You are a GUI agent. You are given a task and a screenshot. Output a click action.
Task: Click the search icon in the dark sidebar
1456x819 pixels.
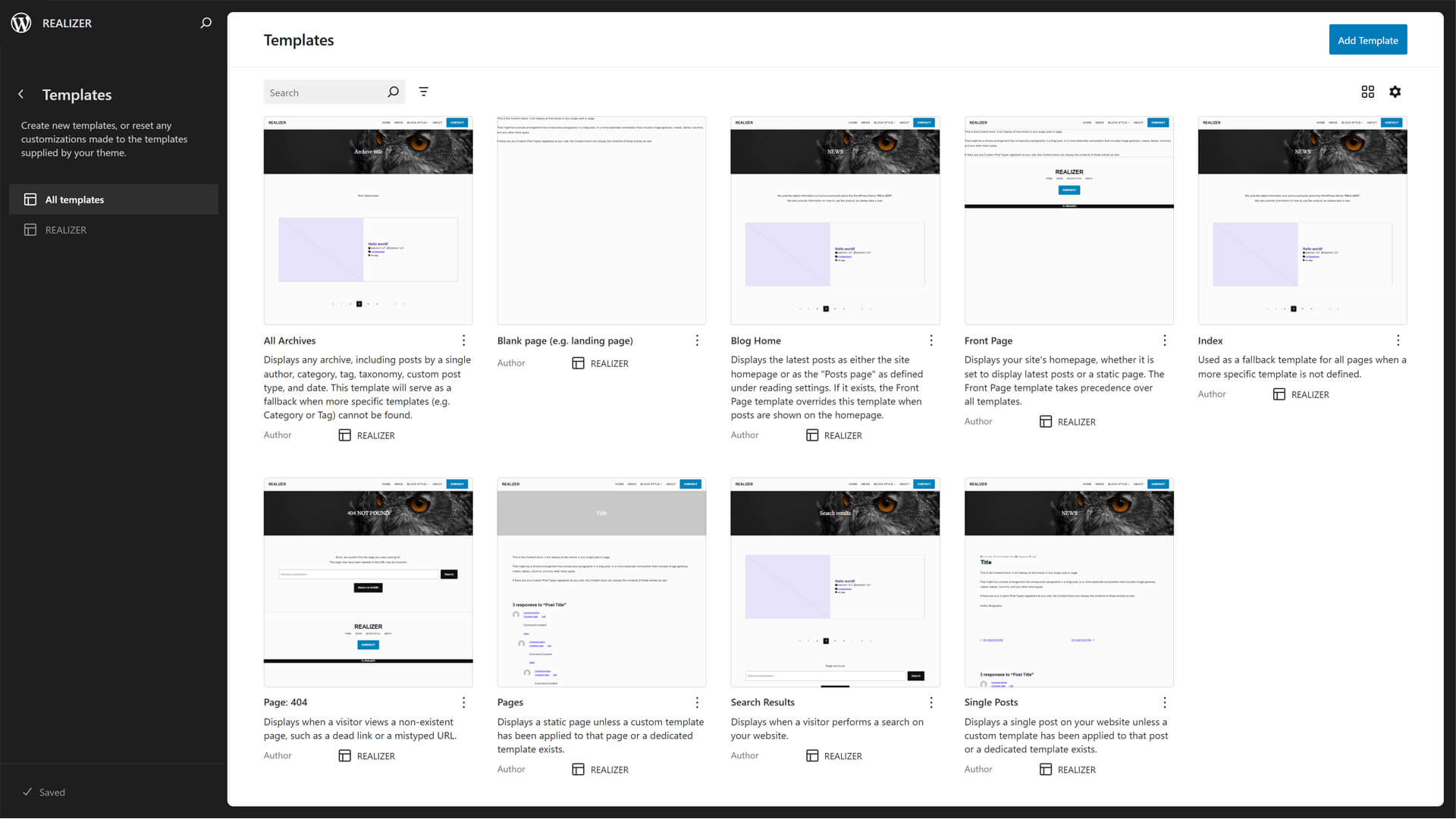tap(205, 23)
